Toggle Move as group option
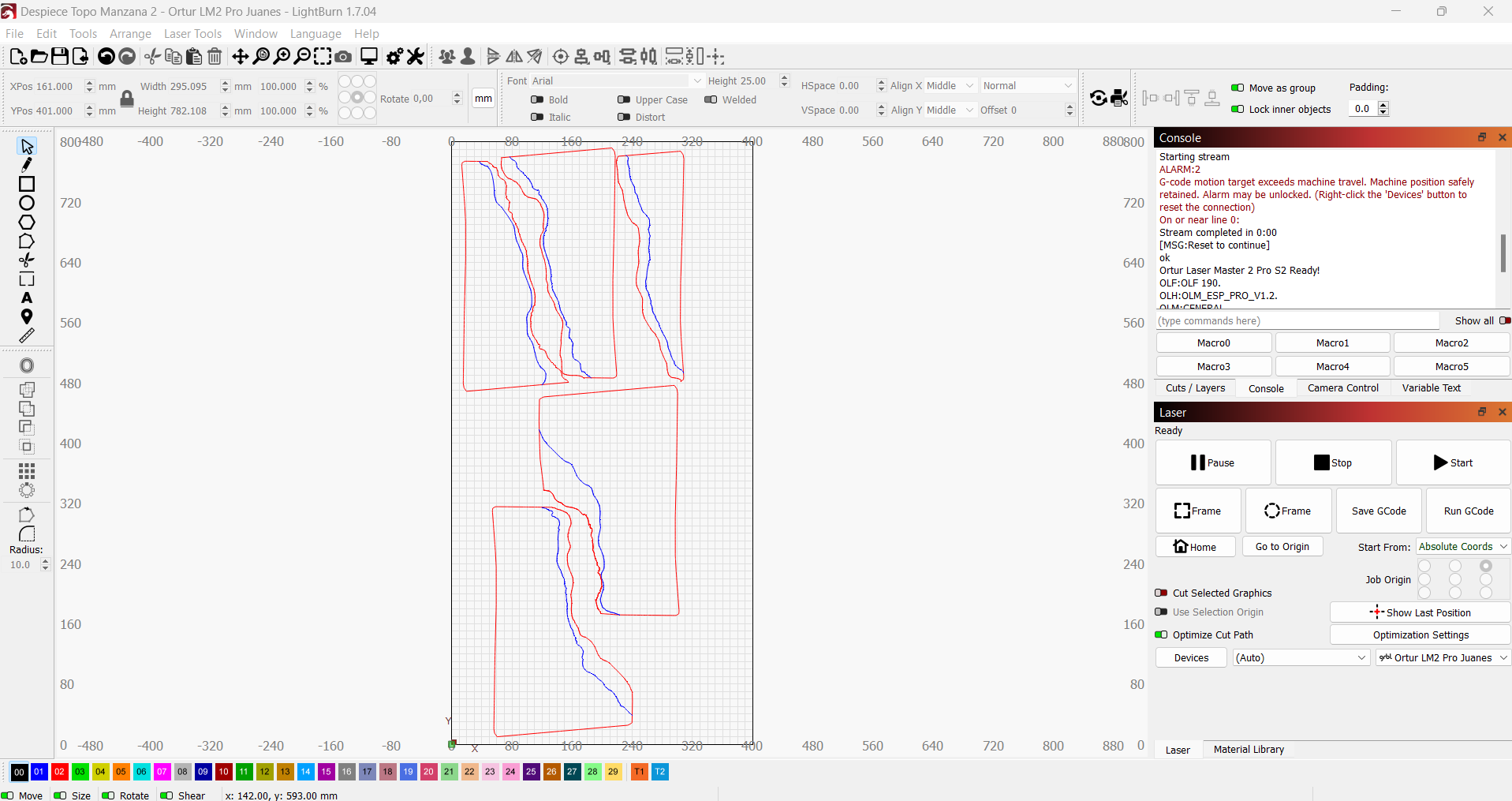The image size is (1512, 801). point(1238,88)
